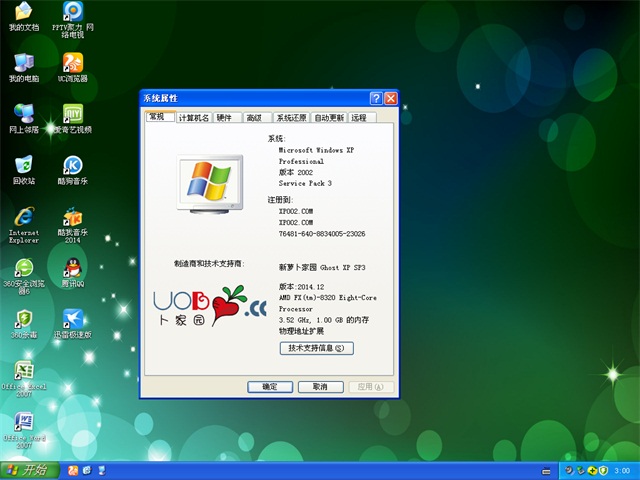Launch 迅雷极速版 from the desktop
This screenshot has width=640, height=480.
(x=72, y=319)
